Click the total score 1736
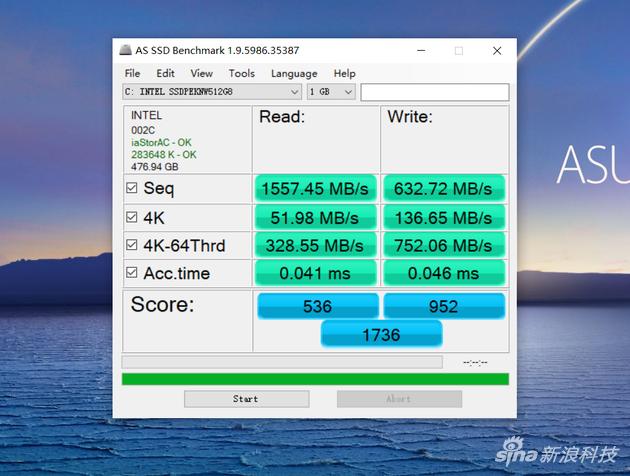This screenshot has height=476, width=630. tap(381, 334)
